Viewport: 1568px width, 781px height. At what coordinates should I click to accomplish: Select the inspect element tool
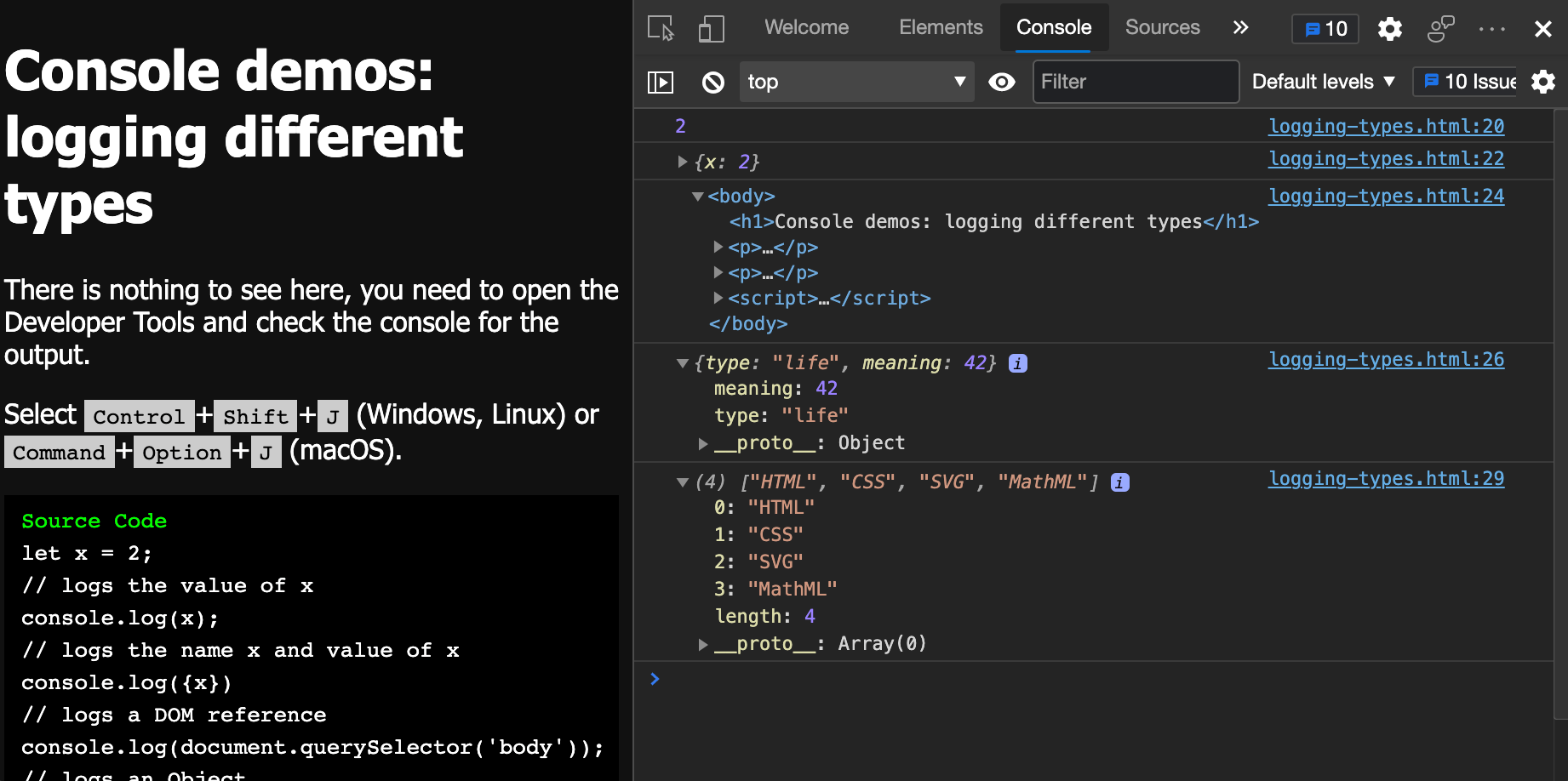pos(659,28)
